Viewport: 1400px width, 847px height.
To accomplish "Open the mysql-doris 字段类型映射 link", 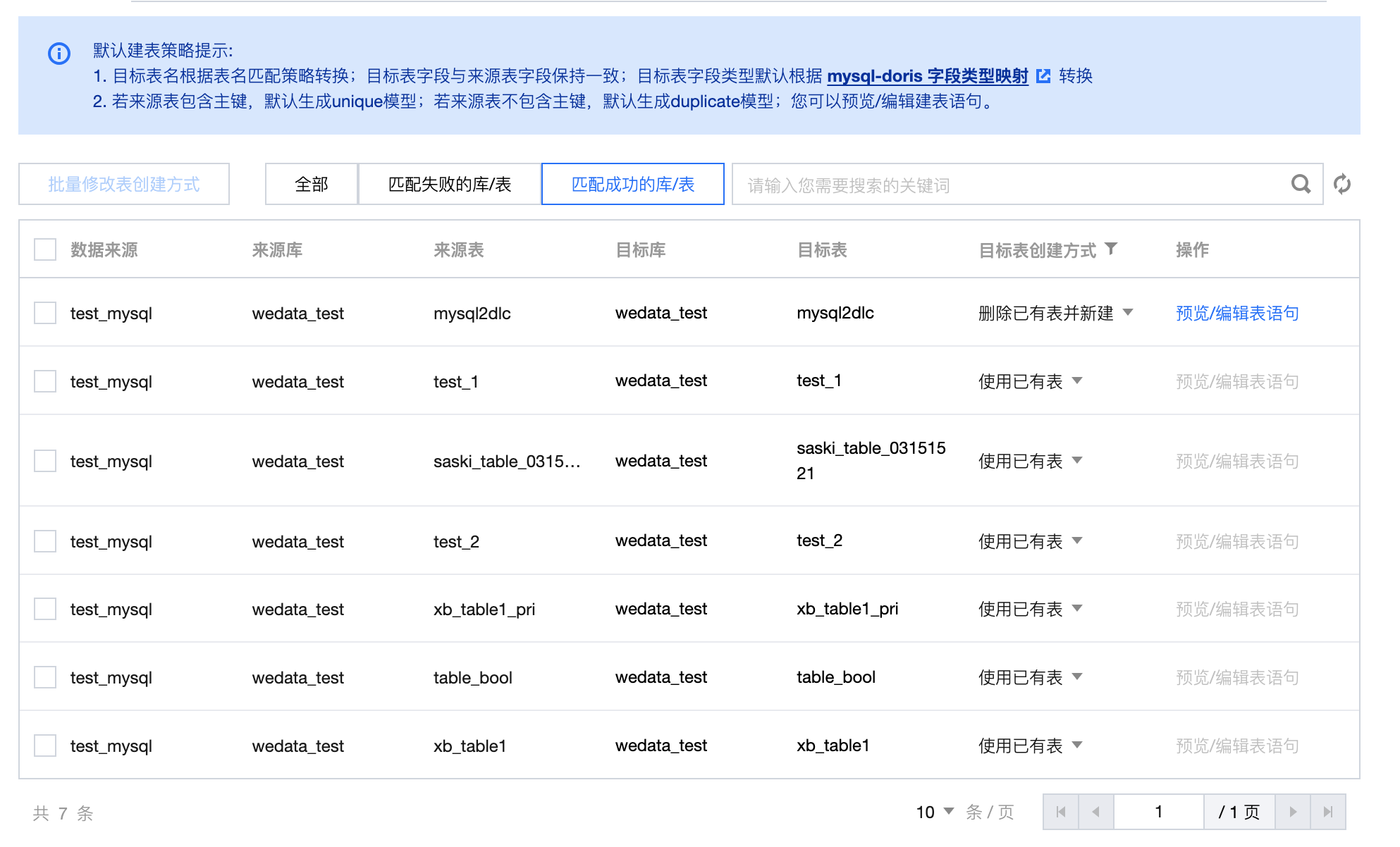I will tap(927, 76).
